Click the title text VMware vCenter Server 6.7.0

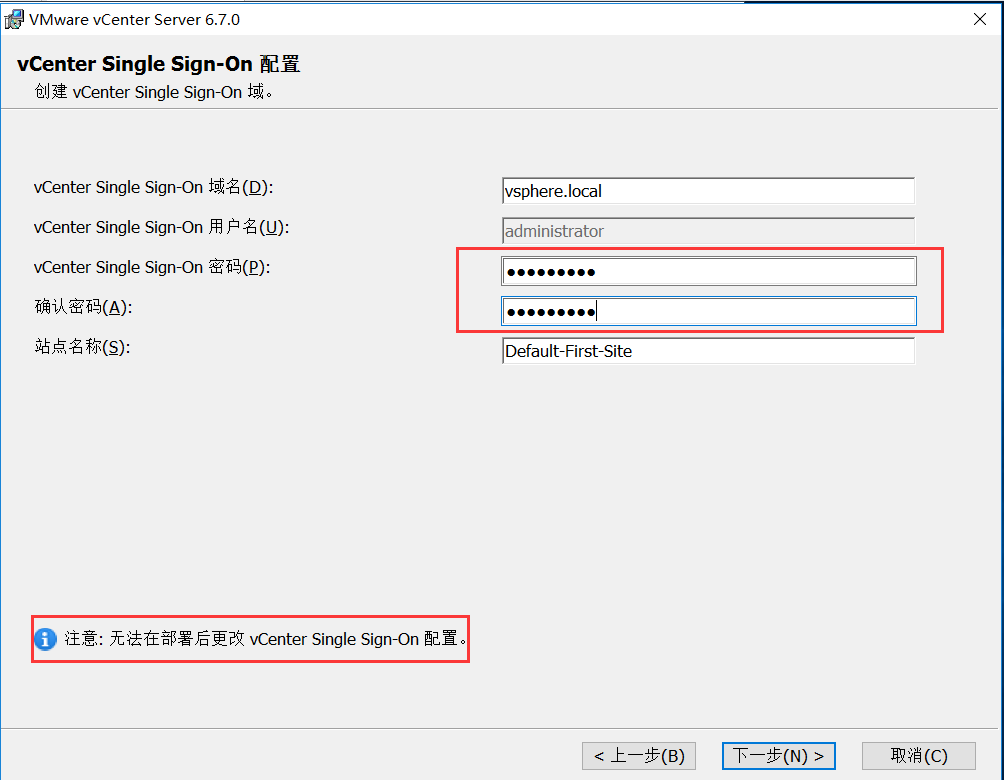point(134,20)
